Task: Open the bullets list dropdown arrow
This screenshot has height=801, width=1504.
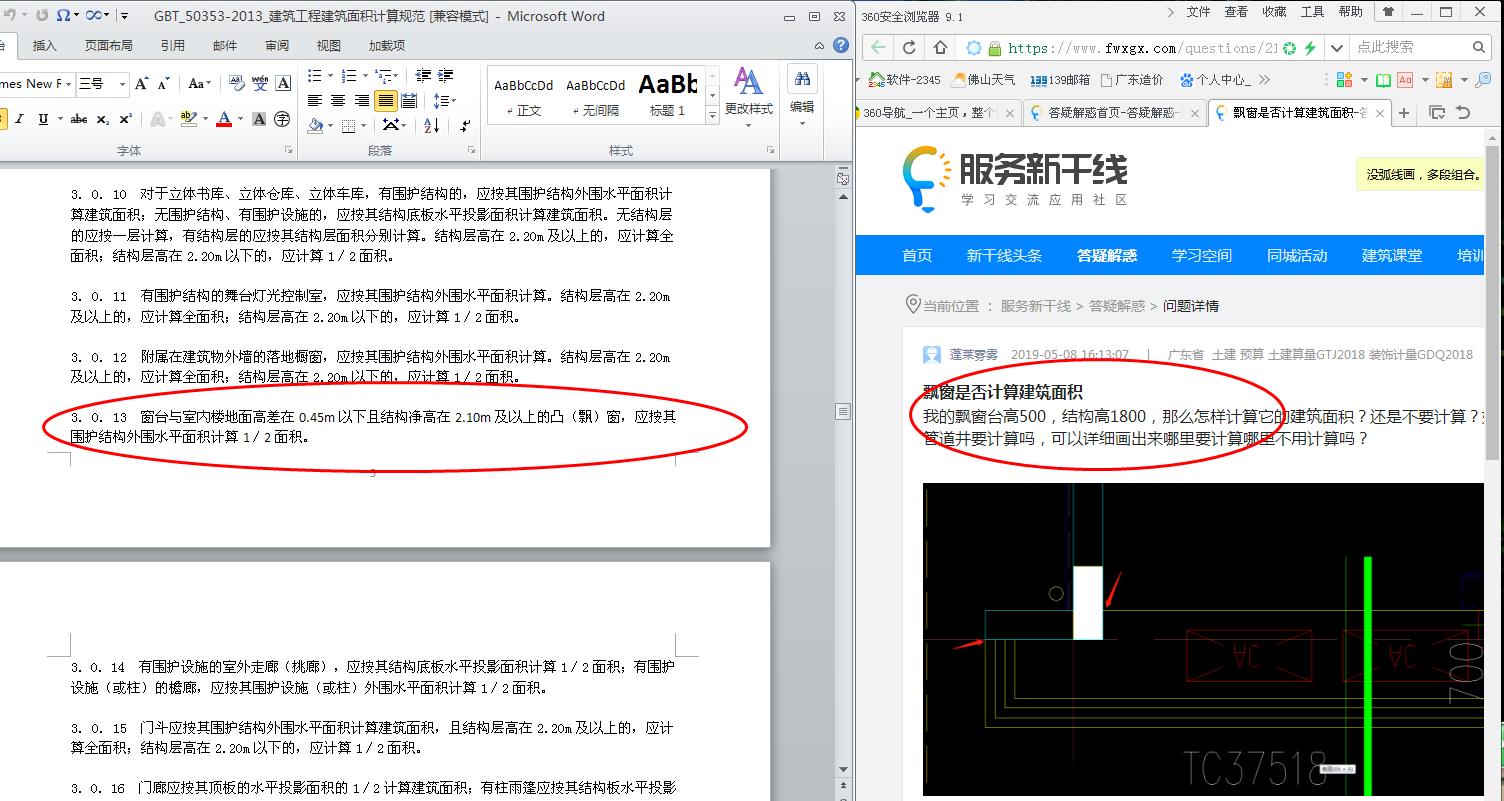Action: point(329,76)
